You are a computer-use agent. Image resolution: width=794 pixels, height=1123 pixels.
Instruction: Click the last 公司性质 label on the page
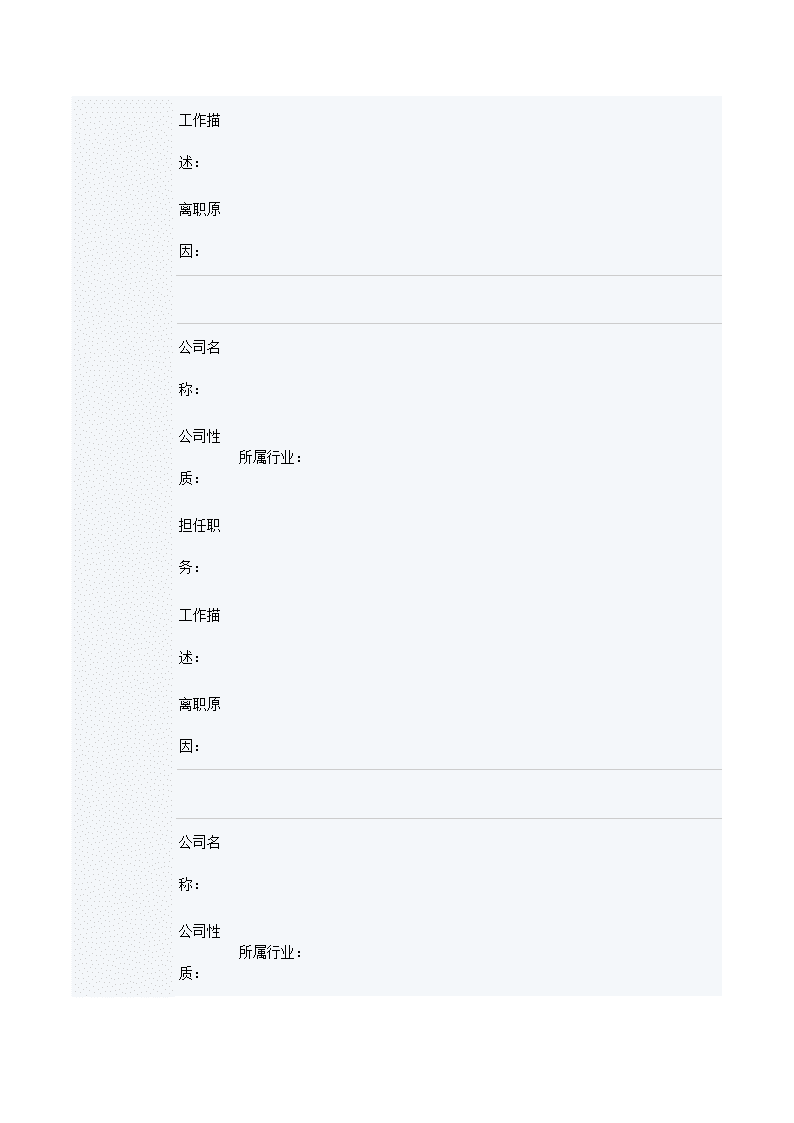199,952
